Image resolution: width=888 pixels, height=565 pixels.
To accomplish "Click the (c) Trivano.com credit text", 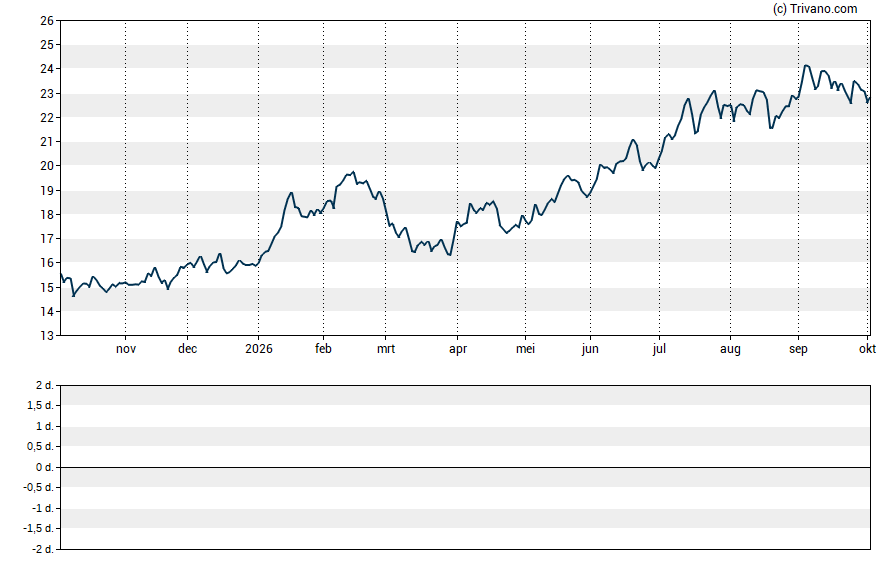I will [x=815, y=8].
